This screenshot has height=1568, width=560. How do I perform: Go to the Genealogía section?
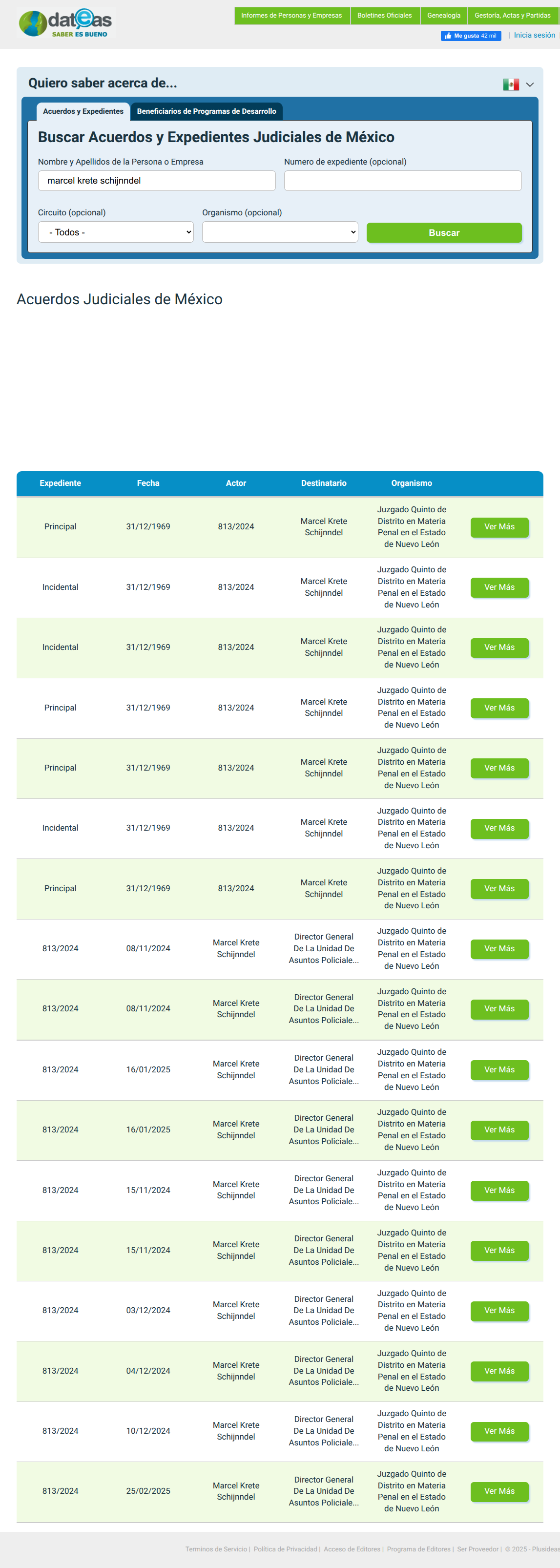coord(444,16)
